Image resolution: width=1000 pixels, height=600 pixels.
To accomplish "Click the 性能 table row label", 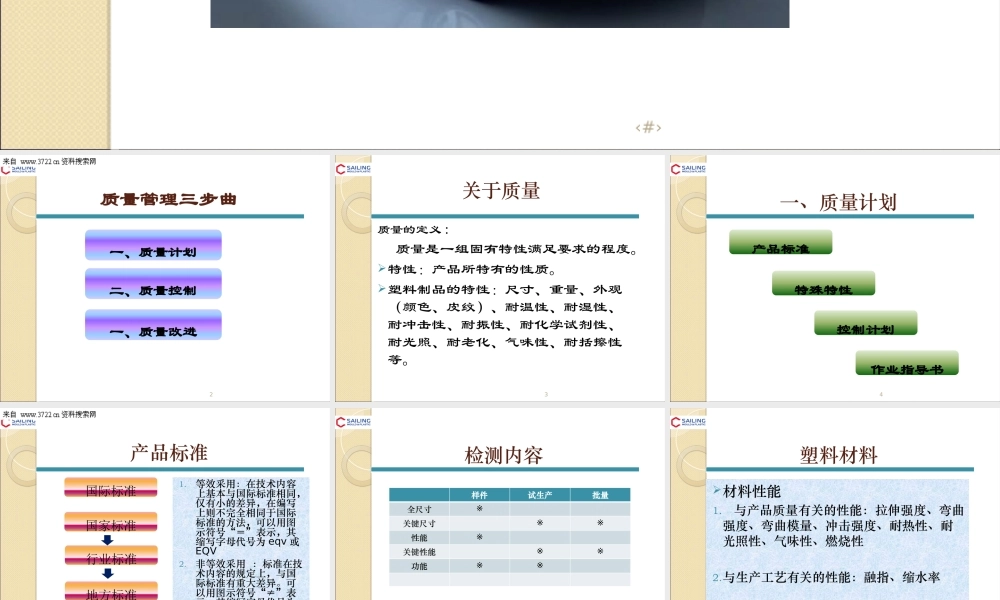I will point(419,538).
